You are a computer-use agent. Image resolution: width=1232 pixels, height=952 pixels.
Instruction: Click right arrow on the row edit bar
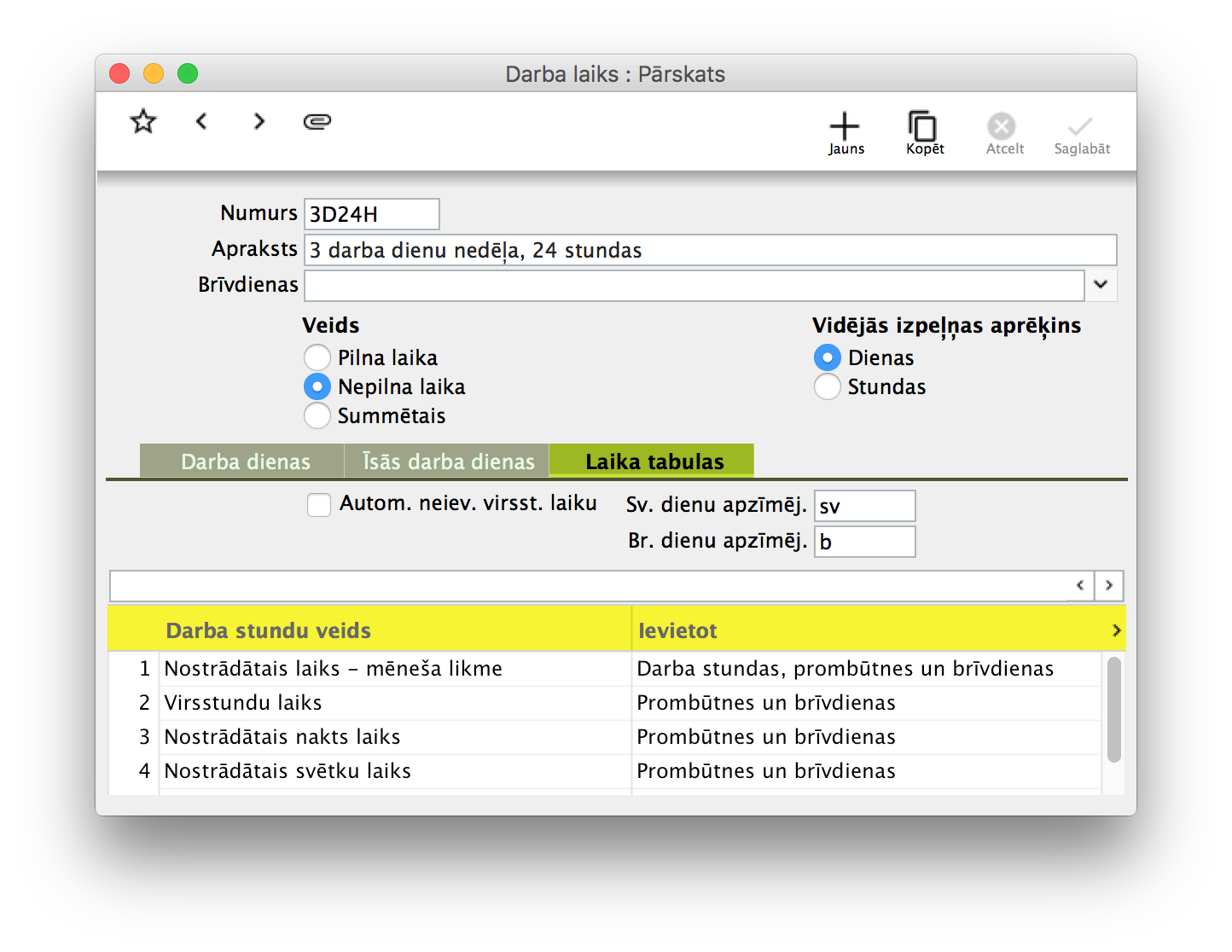(x=1108, y=586)
